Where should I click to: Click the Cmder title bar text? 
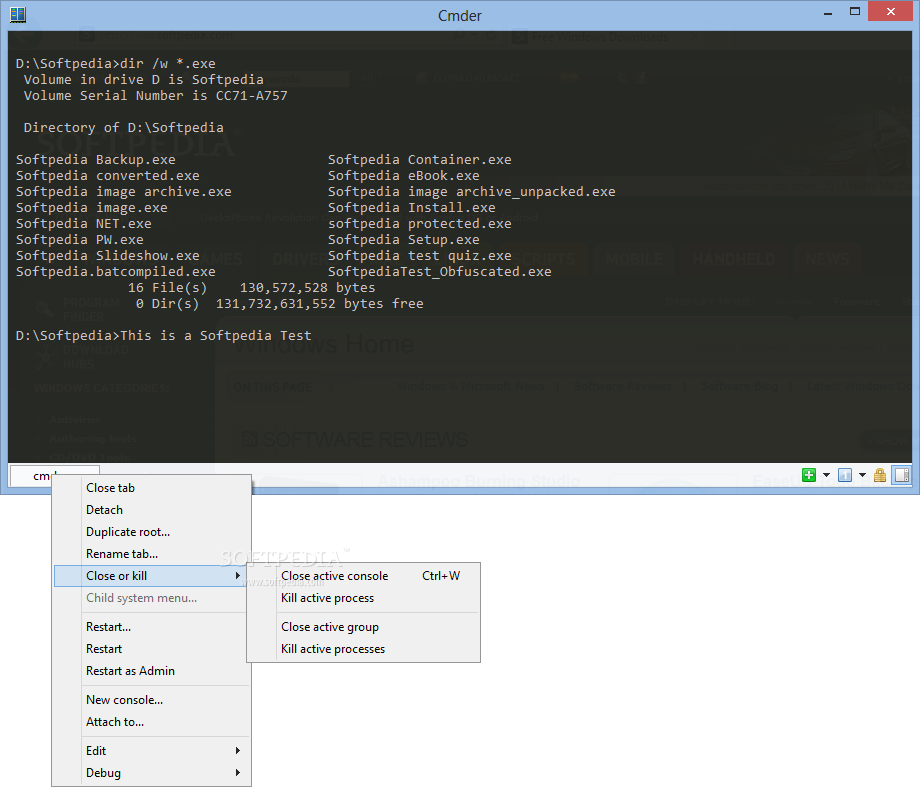click(459, 15)
